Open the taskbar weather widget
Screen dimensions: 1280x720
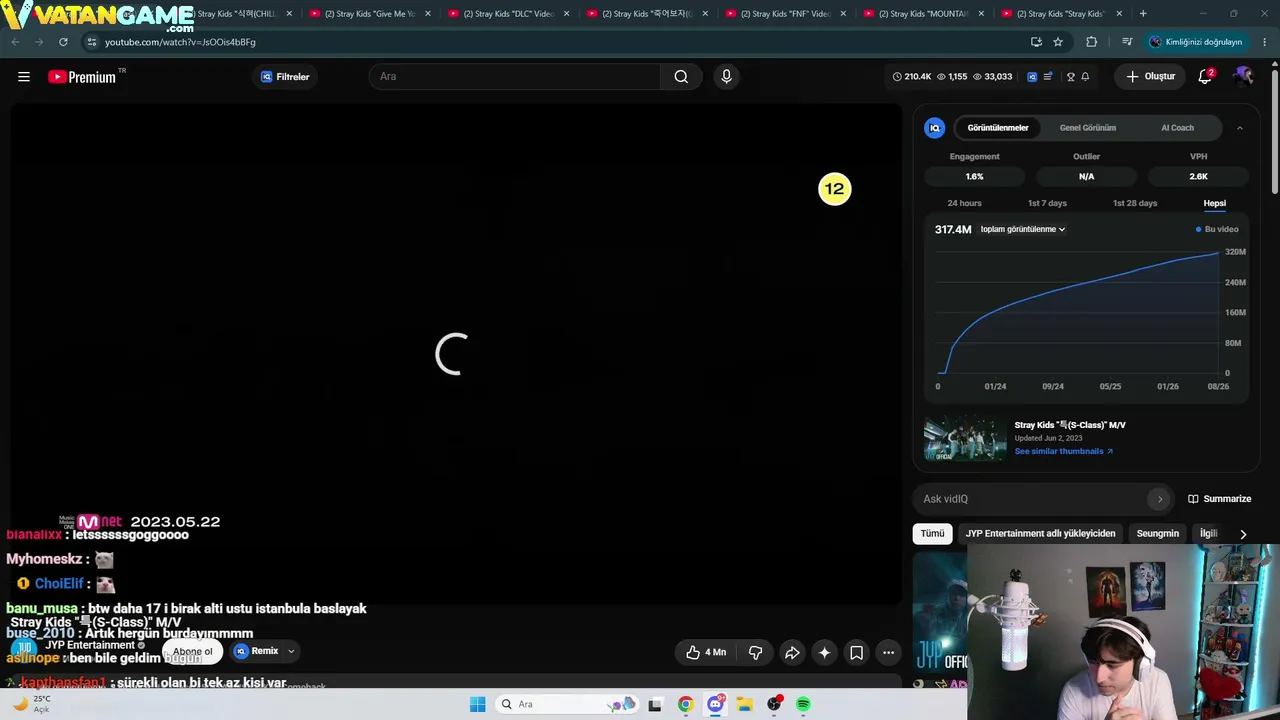32,704
